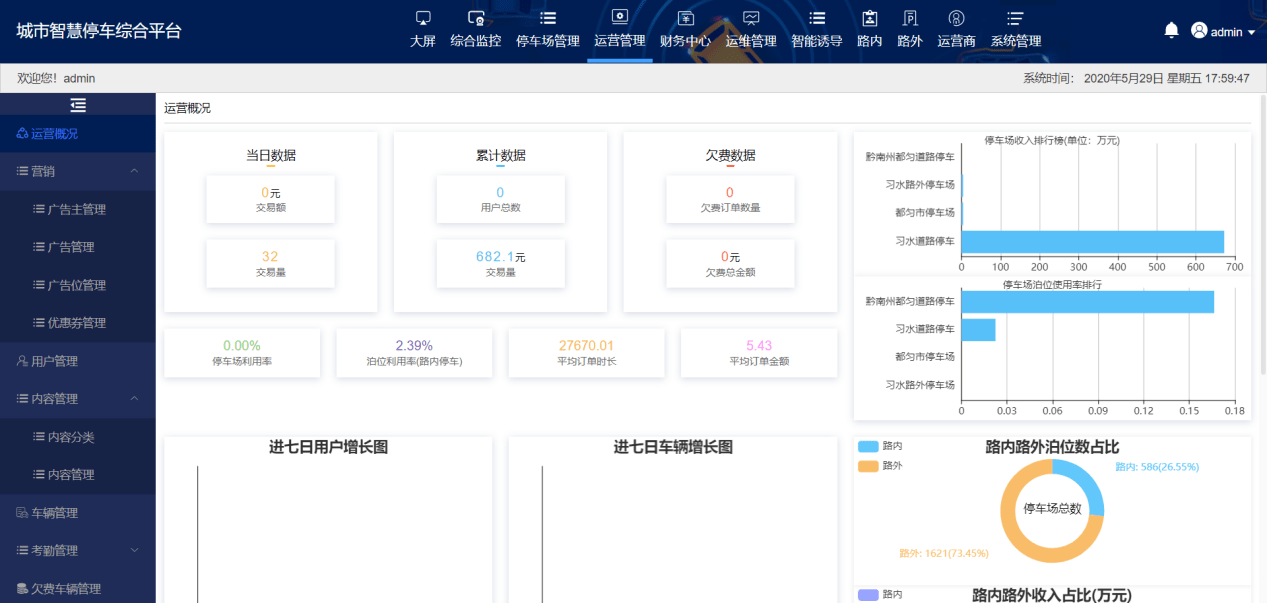Collapse the 内容管理 menu group chevron

134,399
